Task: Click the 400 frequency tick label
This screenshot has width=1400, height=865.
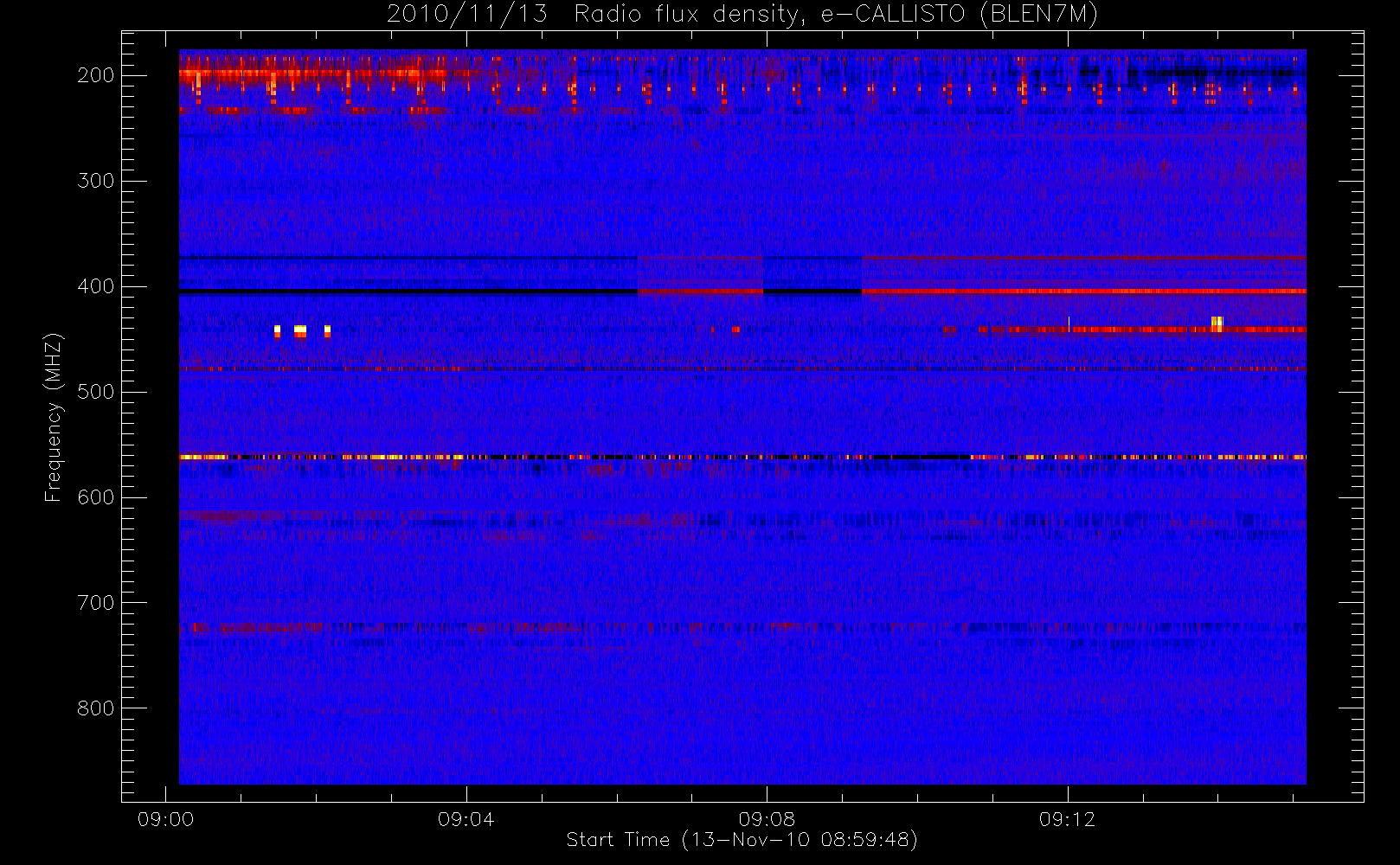Action: (x=96, y=286)
